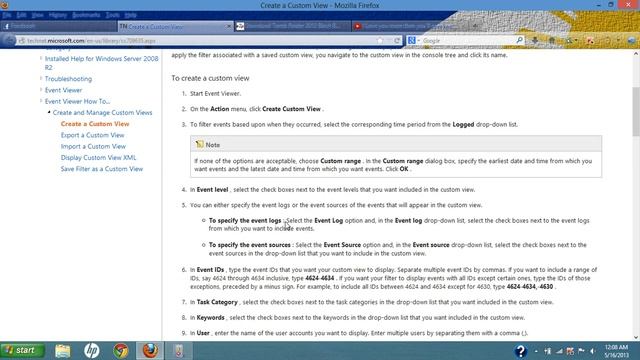Select Create a Custom View in sidebar
This screenshot has width=640, height=360.
coord(95,124)
